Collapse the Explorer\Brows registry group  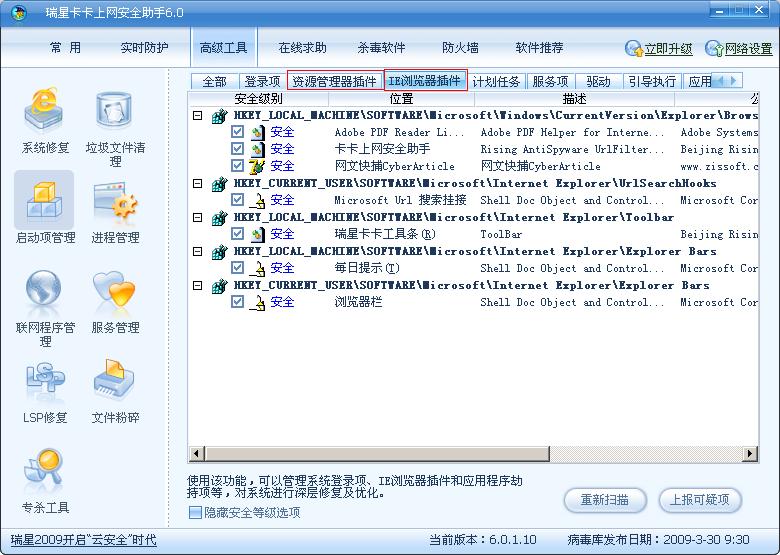(x=197, y=115)
